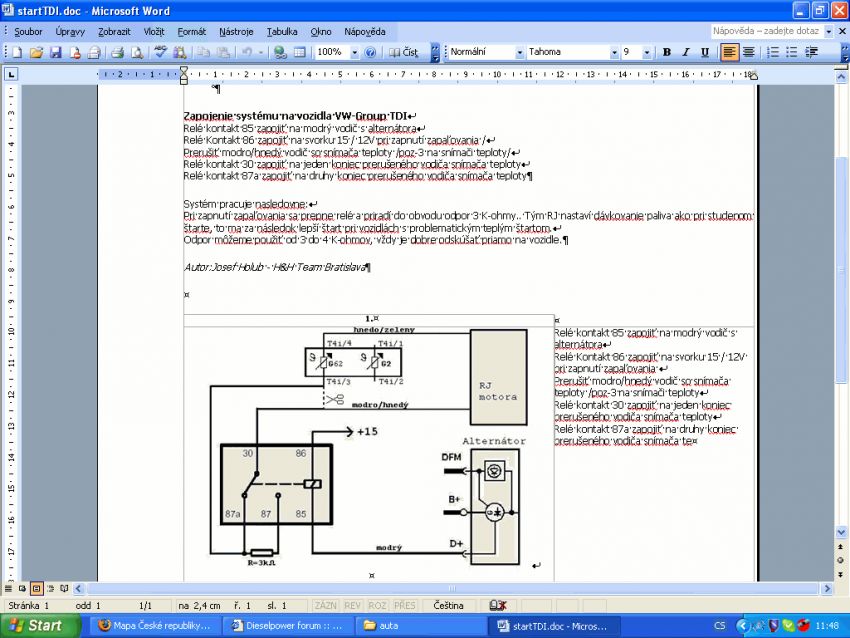Click the horizontal scrollbar thumb
The height and width of the screenshot is (638, 850).
coord(452,588)
